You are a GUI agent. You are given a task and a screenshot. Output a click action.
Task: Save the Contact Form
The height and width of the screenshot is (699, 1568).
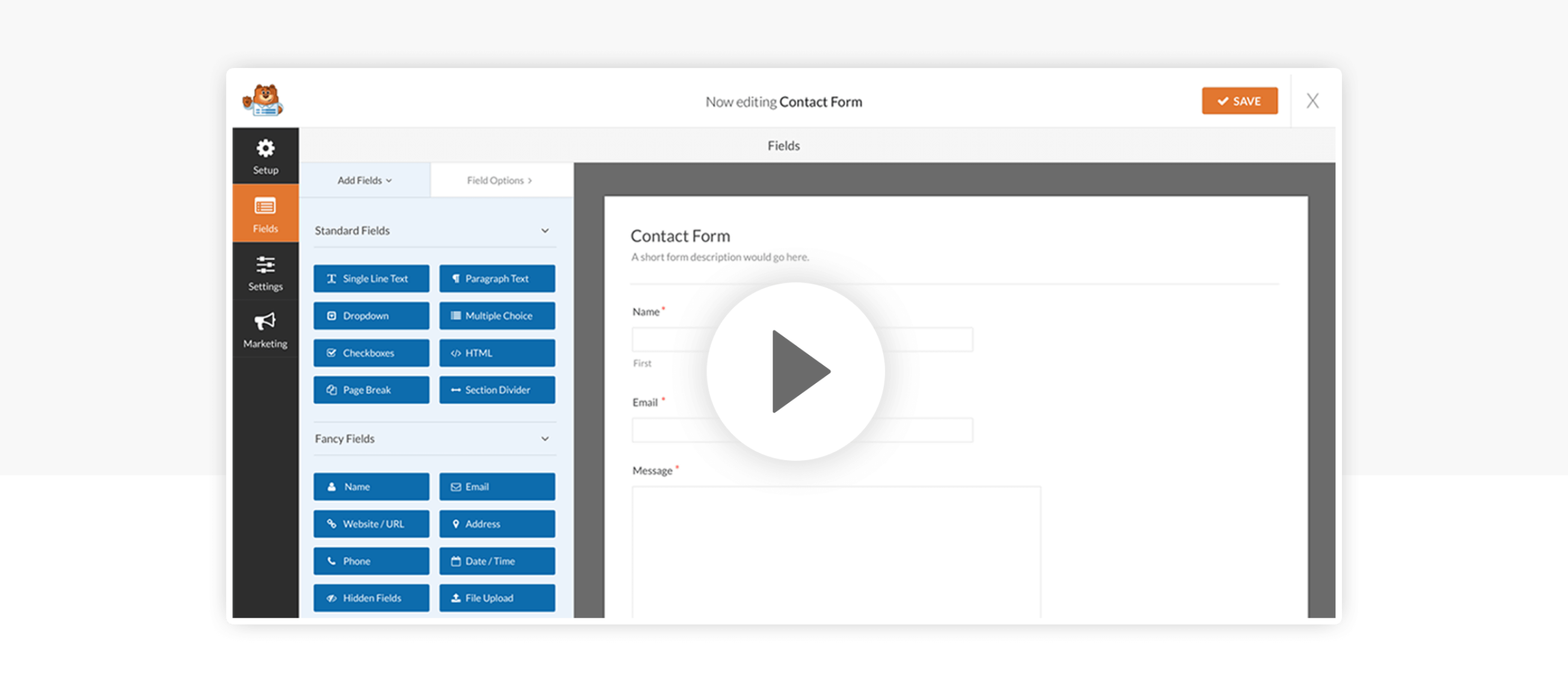1239,101
